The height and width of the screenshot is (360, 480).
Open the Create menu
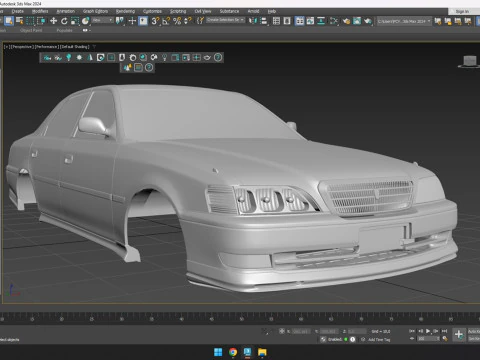coord(18,11)
